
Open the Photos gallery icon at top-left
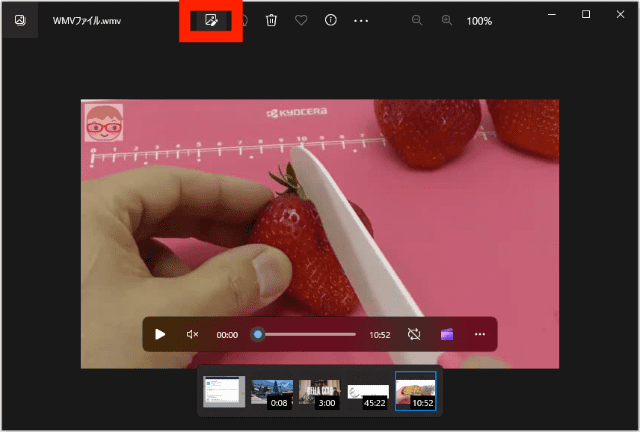(x=20, y=20)
